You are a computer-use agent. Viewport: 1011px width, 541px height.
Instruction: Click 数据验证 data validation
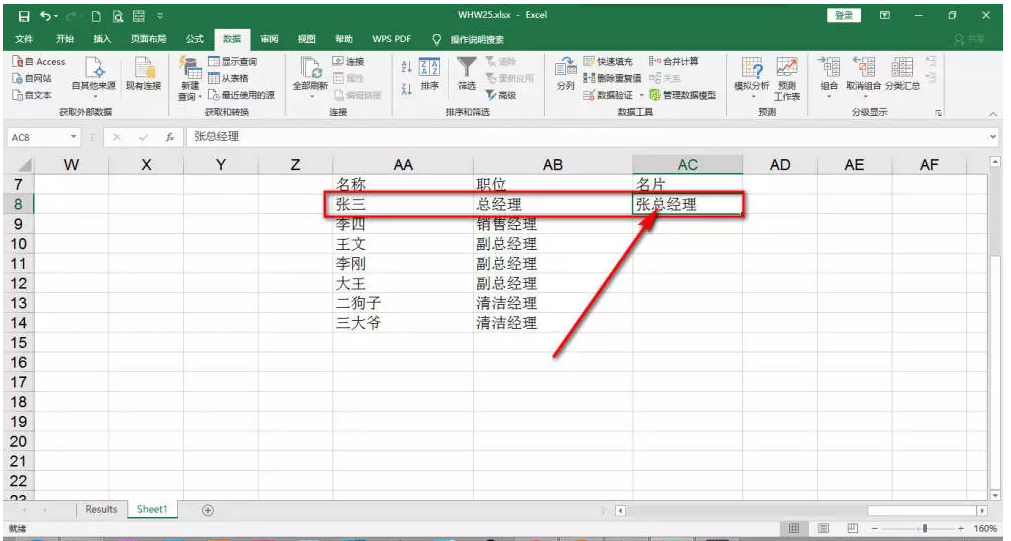coord(609,95)
